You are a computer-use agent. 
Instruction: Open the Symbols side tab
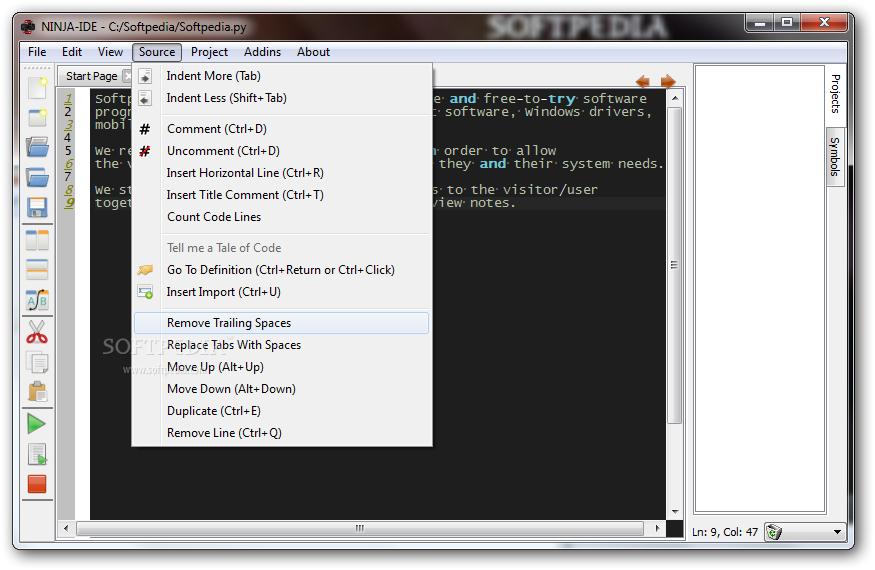pos(835,157)
